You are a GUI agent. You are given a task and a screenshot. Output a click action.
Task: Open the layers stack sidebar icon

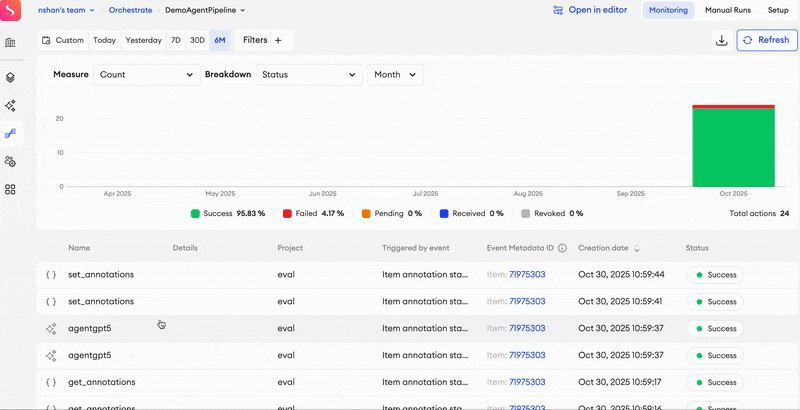click(10, 78)
